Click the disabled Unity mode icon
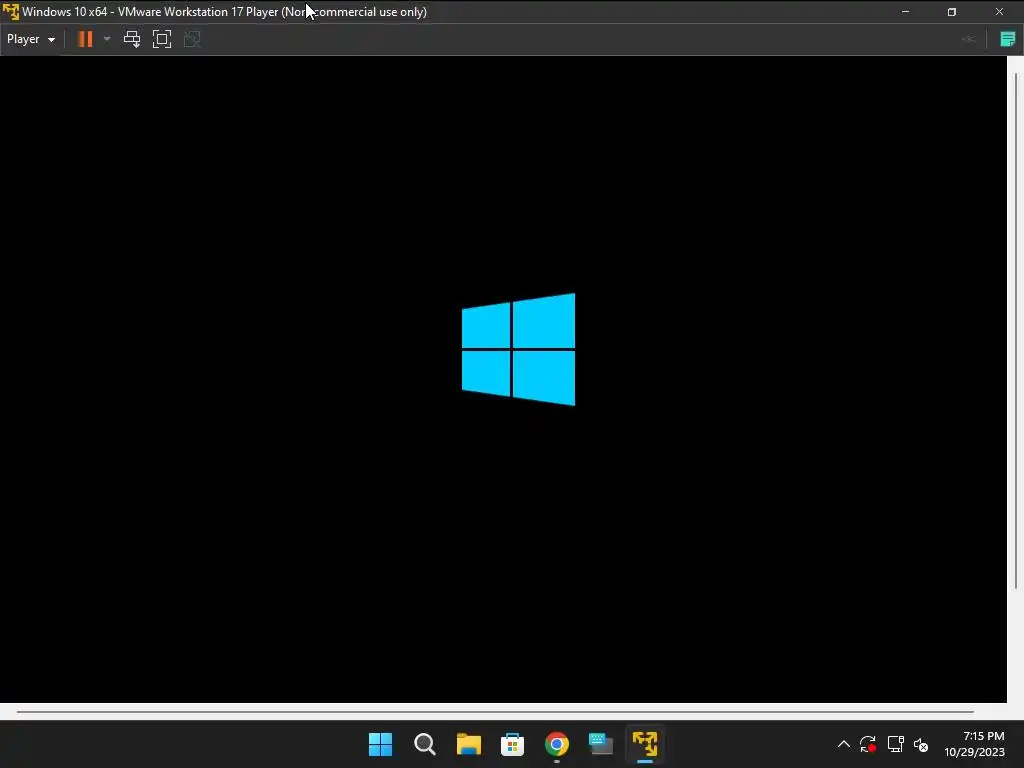The image size is (1024, 768). point(192,39)
